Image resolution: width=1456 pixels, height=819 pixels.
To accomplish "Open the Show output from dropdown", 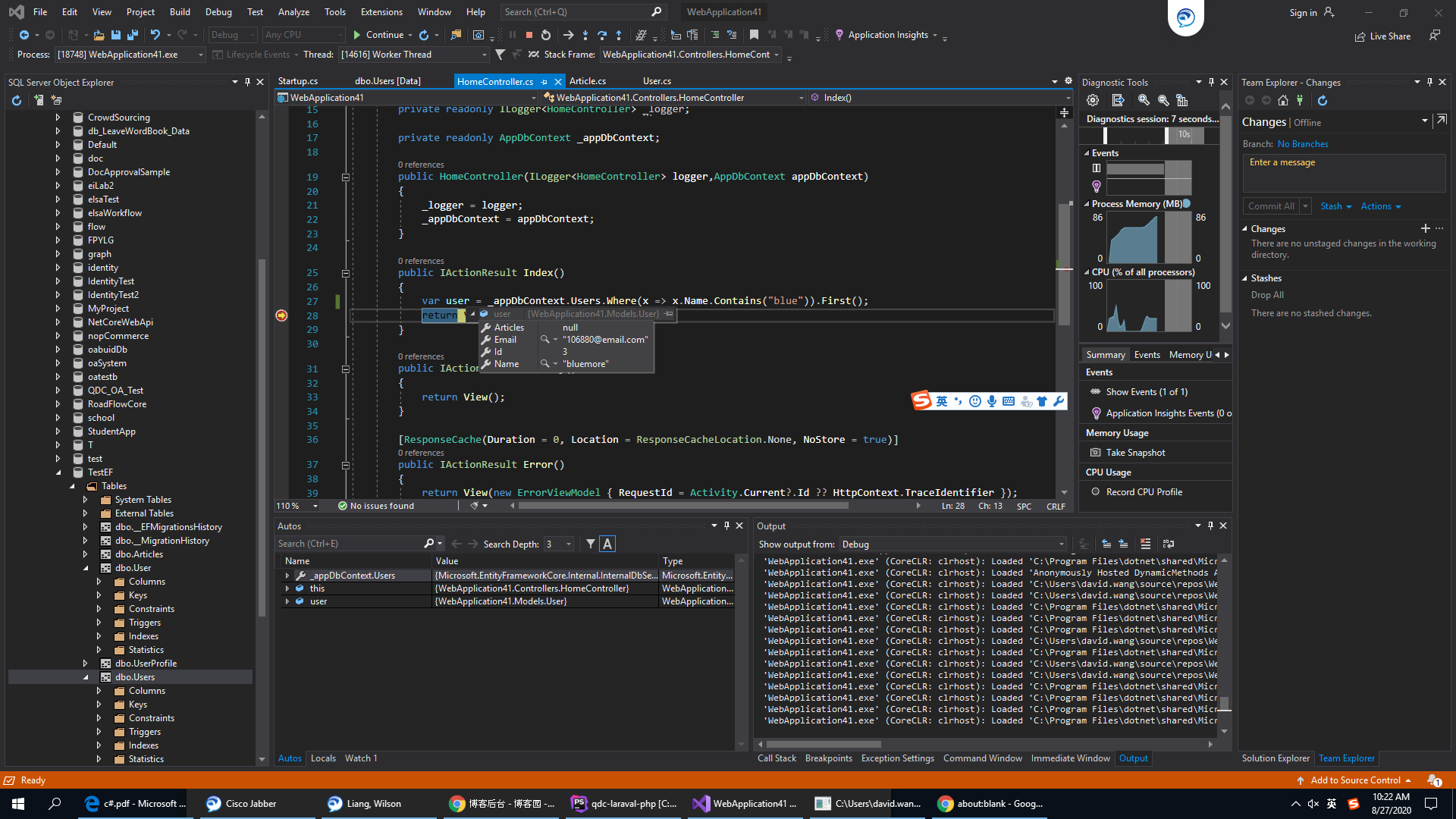I will click(1061, 544).
